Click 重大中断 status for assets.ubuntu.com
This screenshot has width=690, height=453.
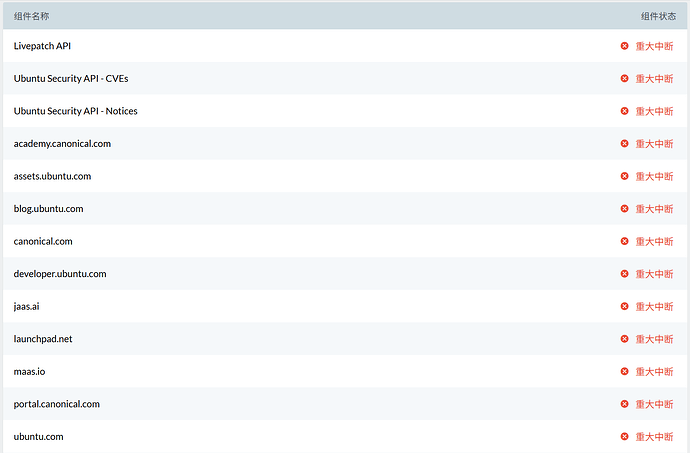654,176
